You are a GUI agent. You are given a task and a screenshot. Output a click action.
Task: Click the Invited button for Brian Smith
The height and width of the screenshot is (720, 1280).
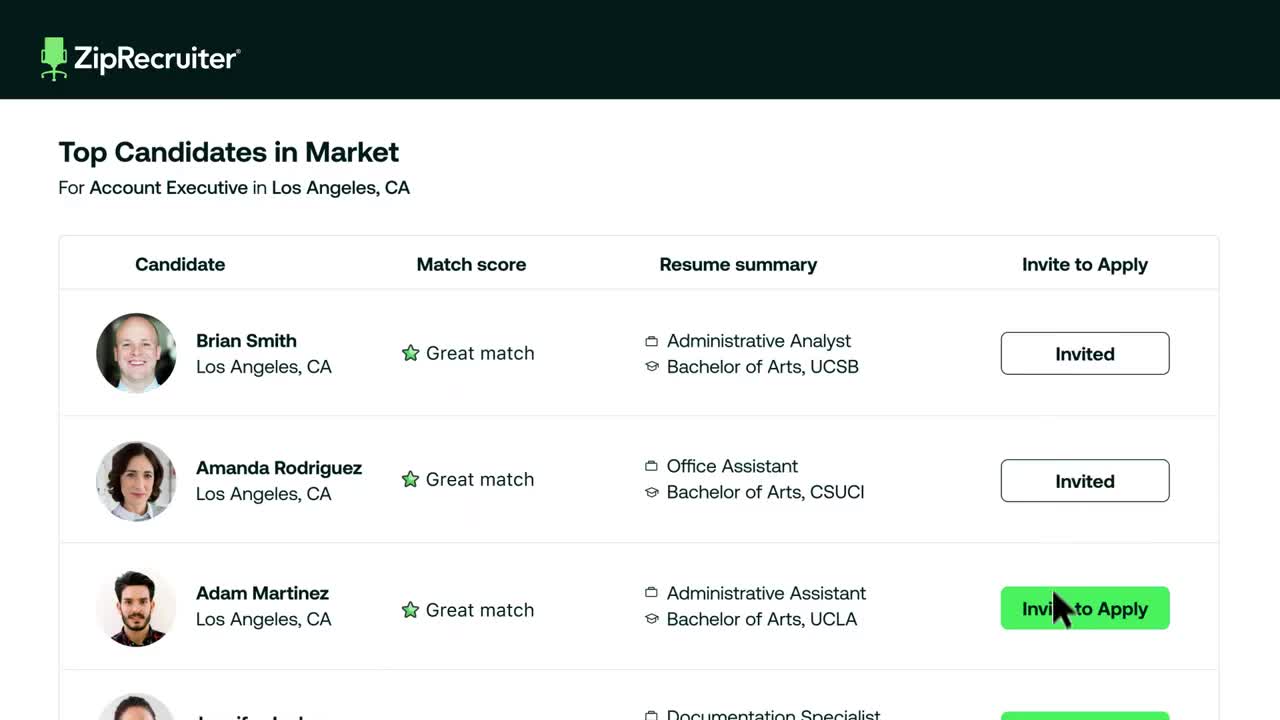(1084, 354)
